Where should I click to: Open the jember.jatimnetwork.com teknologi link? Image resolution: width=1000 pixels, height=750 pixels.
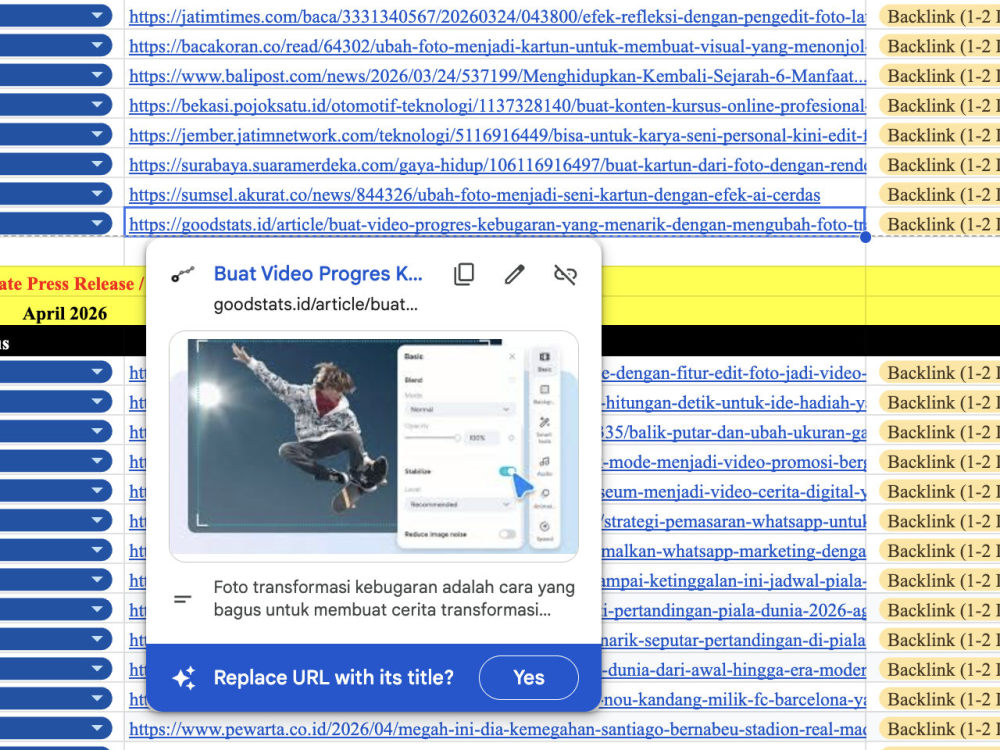click(497, 135)
